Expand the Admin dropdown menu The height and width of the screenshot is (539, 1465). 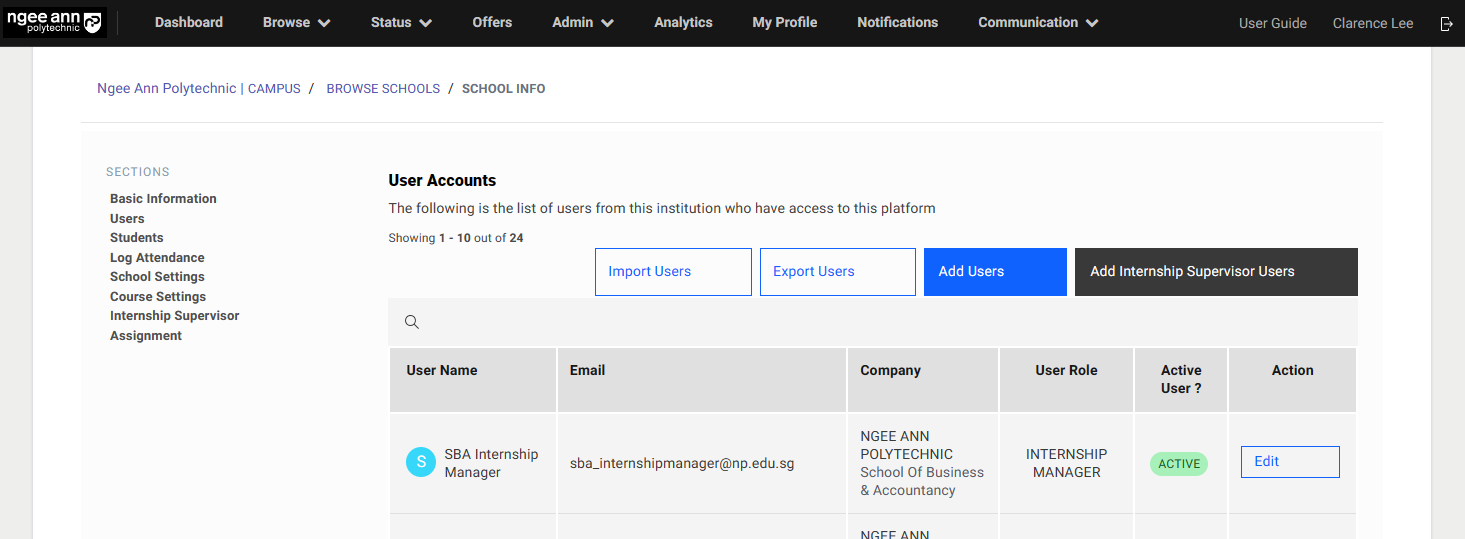click(583, 23)
